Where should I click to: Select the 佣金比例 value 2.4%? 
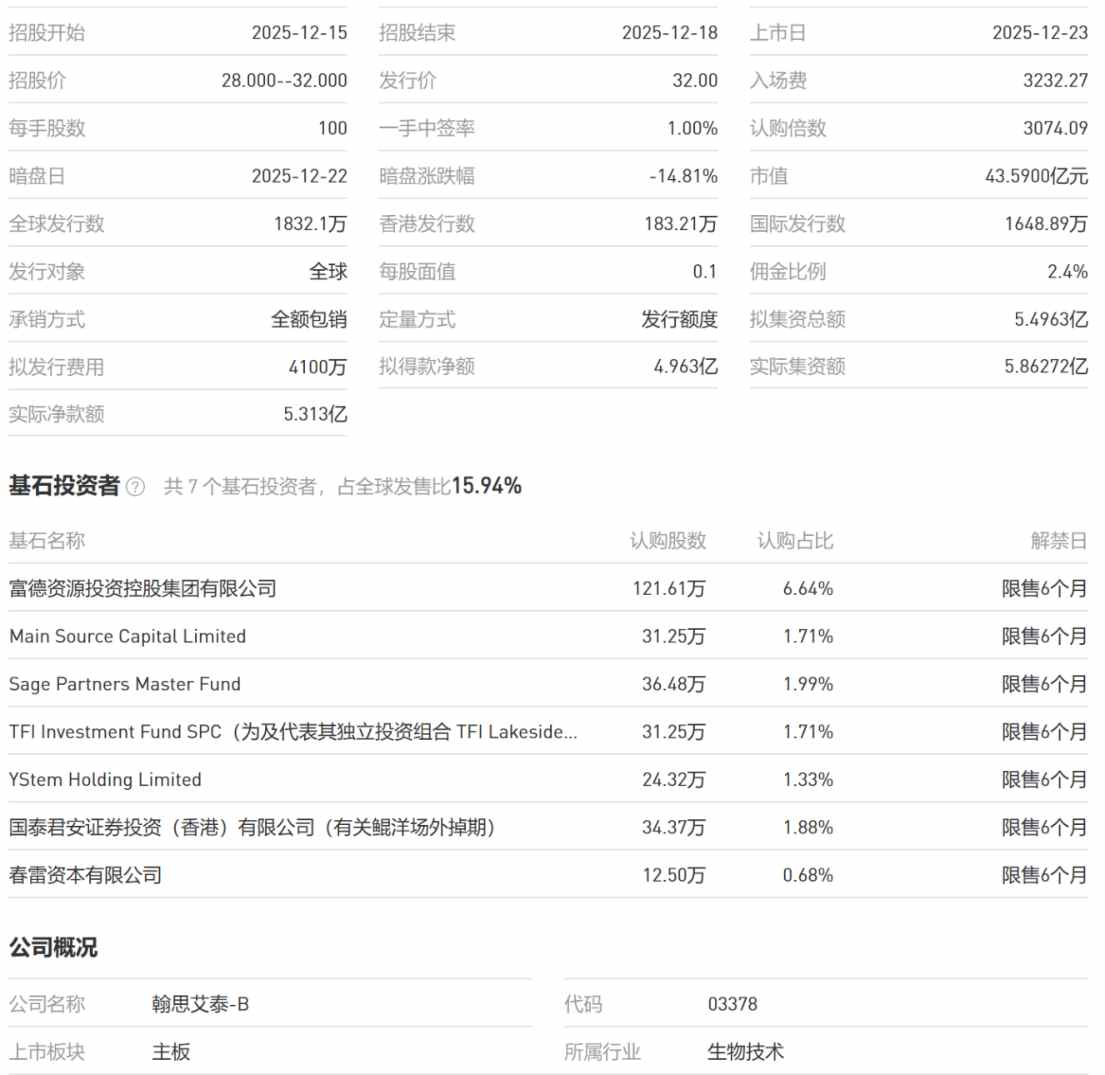coord(1068,271)
